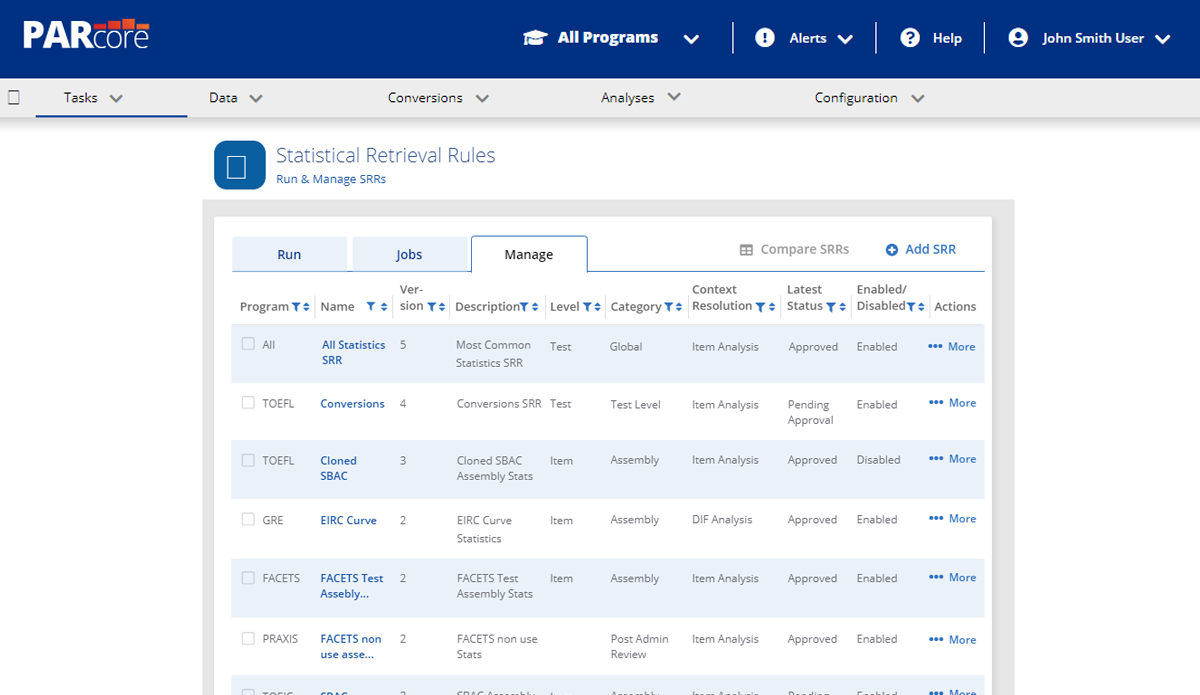Select the GRE EIRC Curve row checkbox
The width and height of the screenshot is (1200, 695).
click(x=248, y=520)
